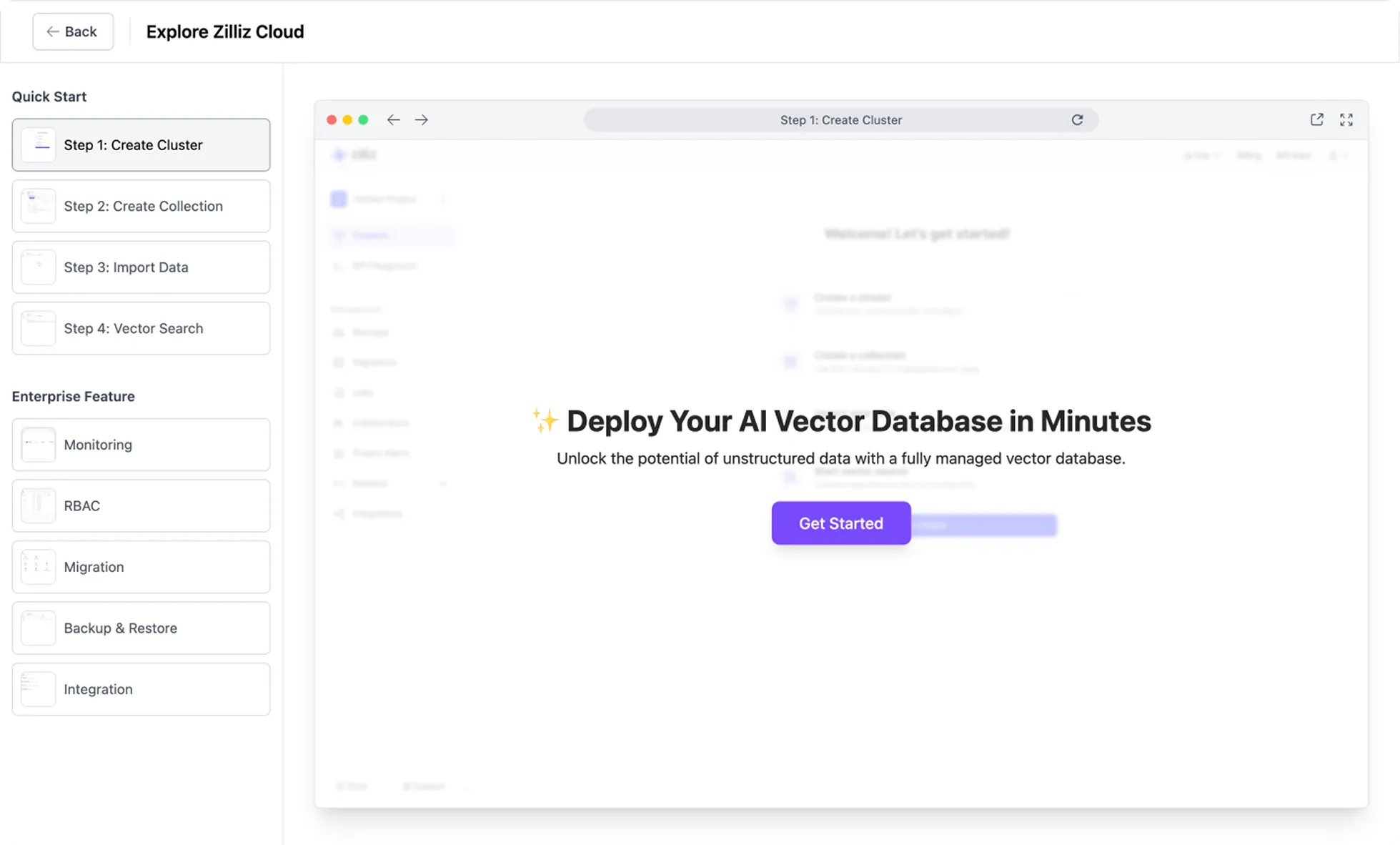This screenshot has height=845, width=1400.
Task: Enter fullscreen with the expand icon
Action: tap(1346, 120)
